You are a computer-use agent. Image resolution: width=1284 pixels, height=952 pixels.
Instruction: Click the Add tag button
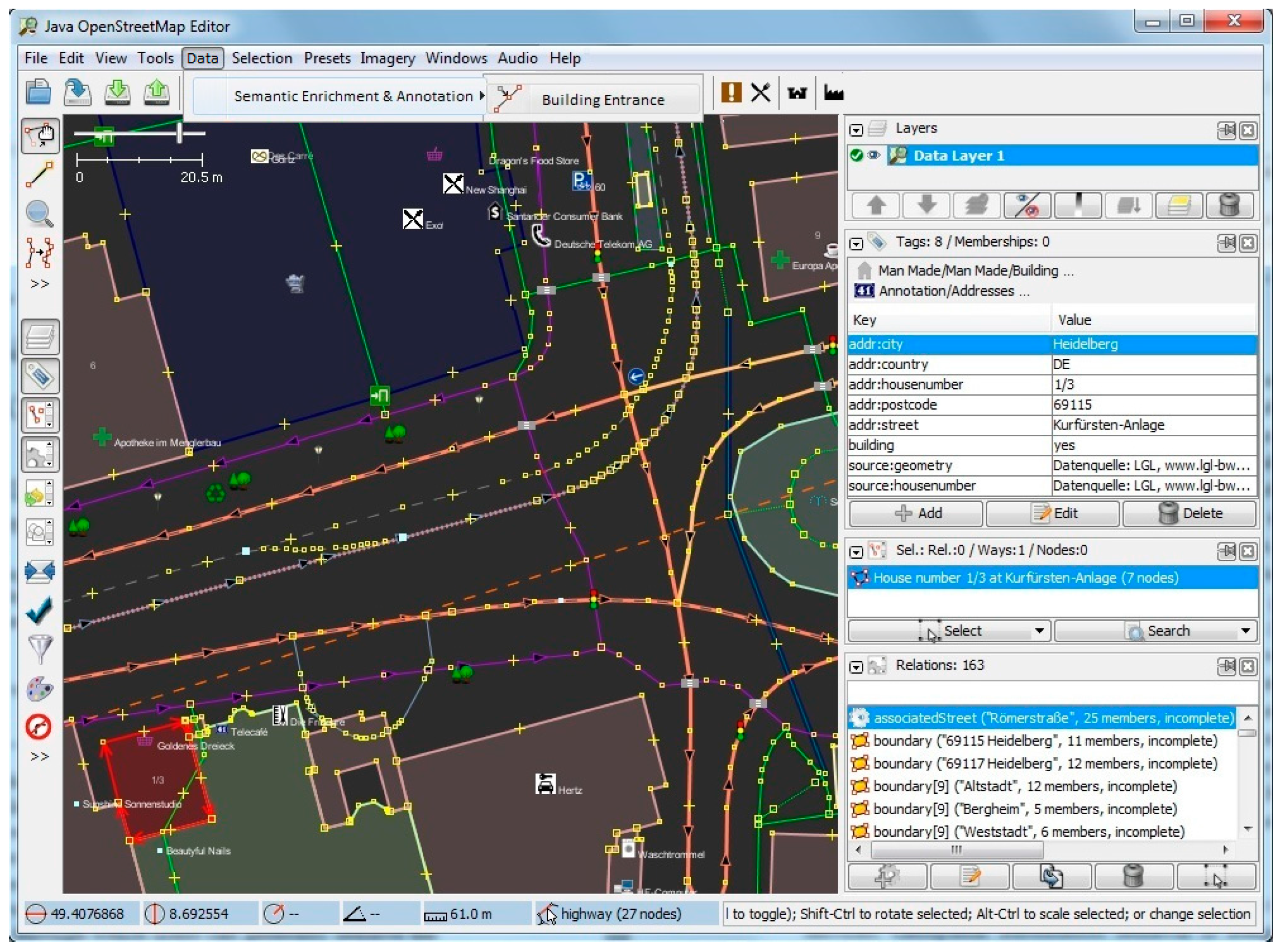click(916, 513)
